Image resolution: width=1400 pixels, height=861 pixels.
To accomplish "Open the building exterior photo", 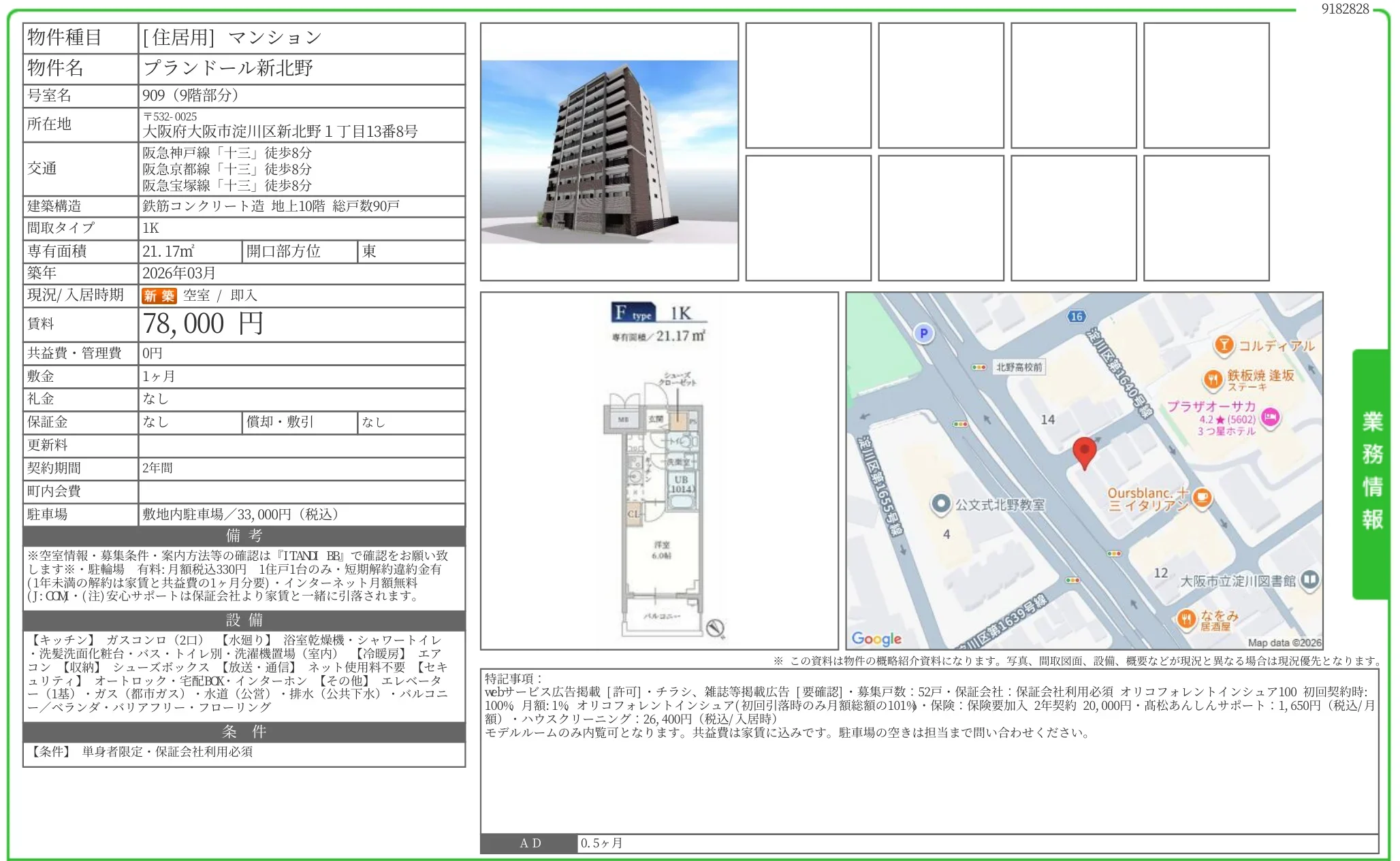I will [x=609, y=152].
